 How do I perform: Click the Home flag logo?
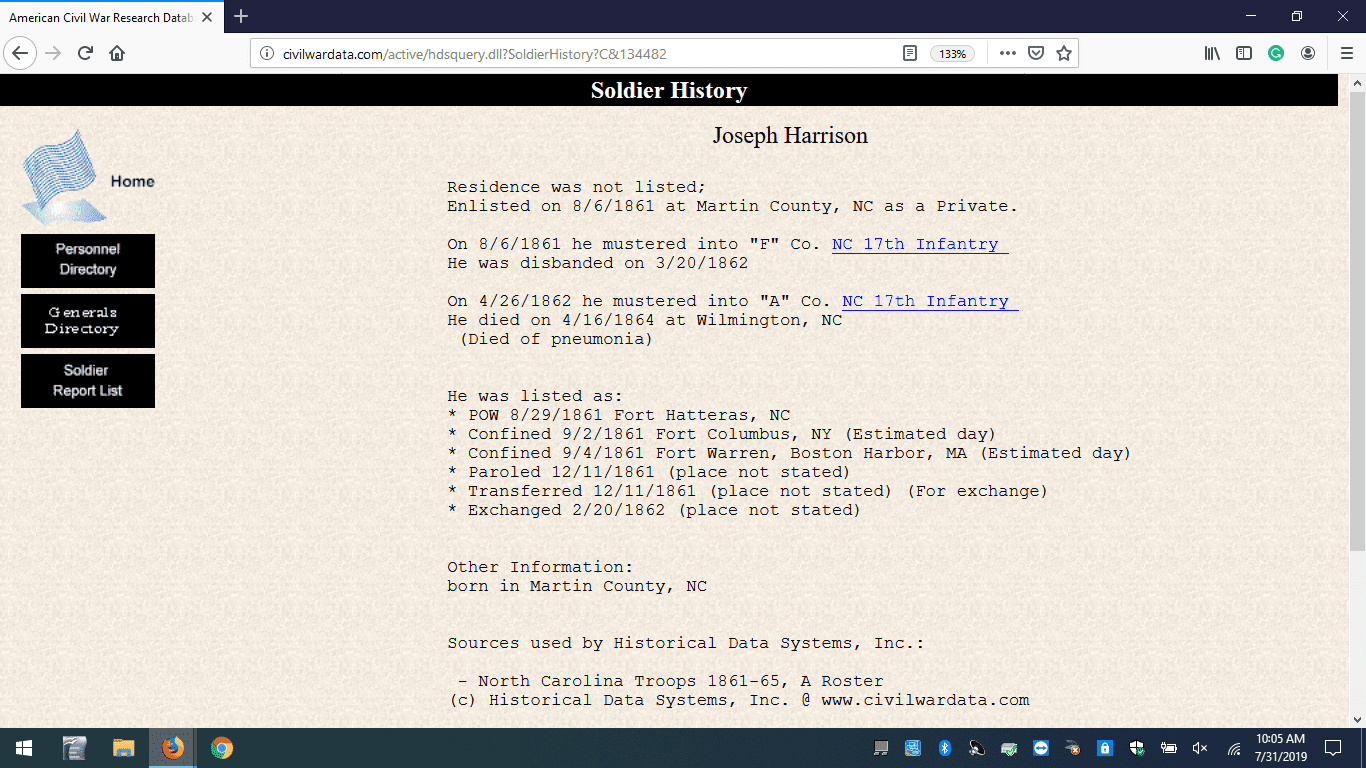pos(88,177)
